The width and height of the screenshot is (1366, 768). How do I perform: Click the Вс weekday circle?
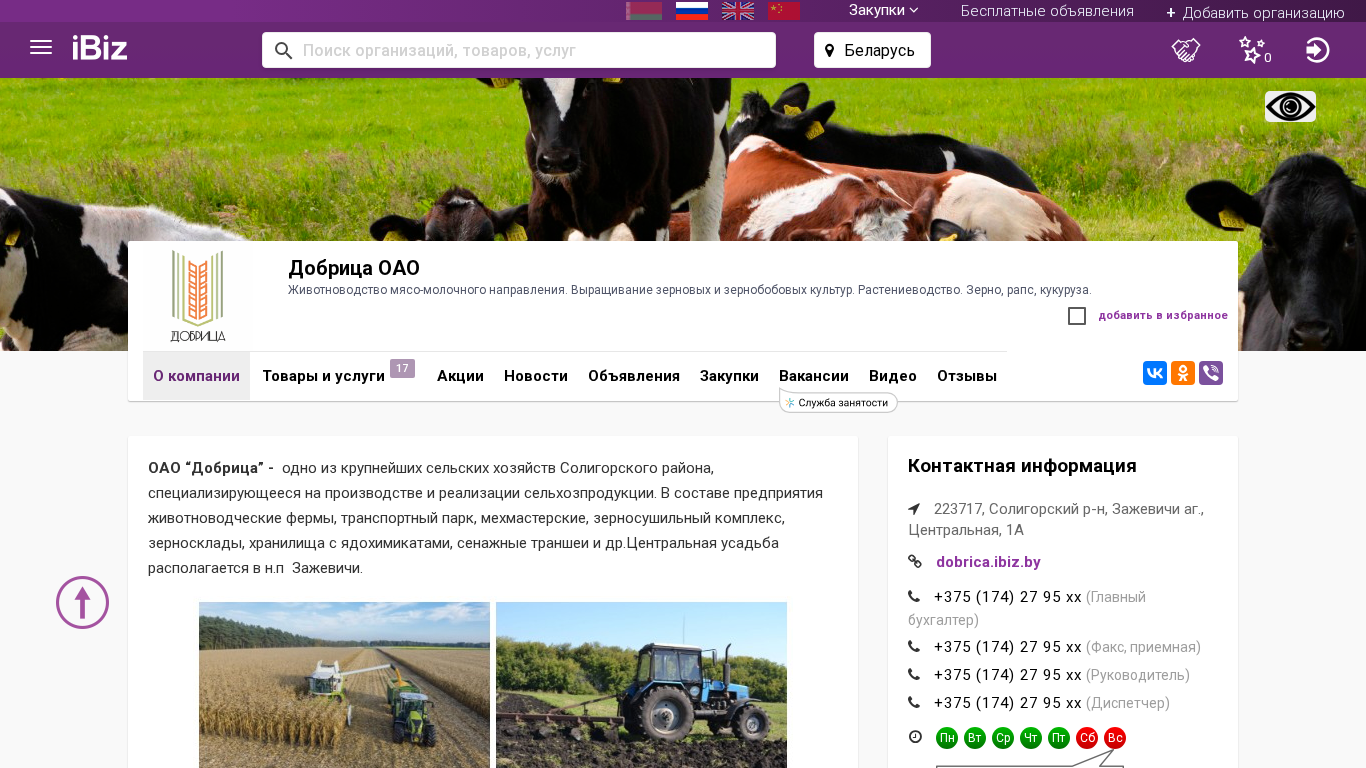point(1115,738)
